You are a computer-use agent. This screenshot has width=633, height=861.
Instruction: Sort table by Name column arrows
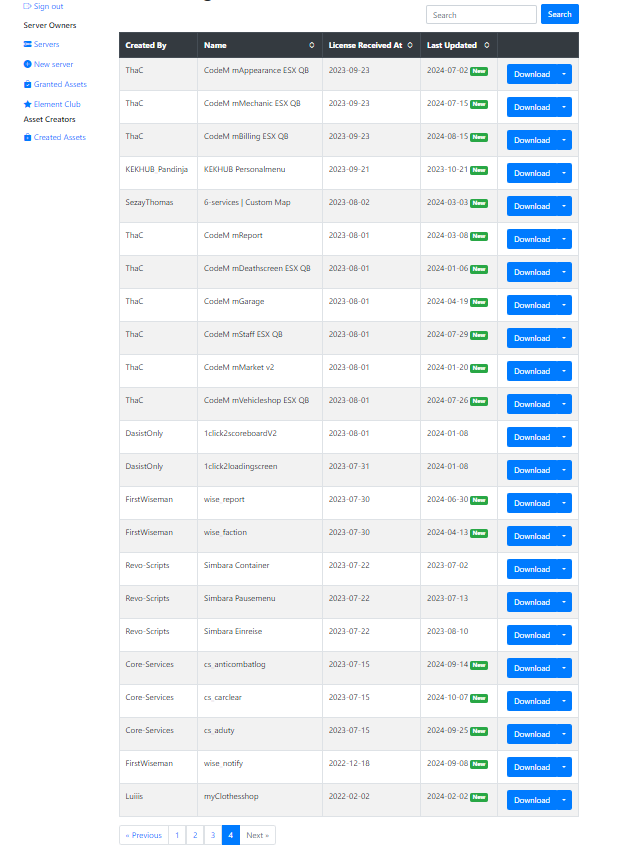tap(312, 45)
